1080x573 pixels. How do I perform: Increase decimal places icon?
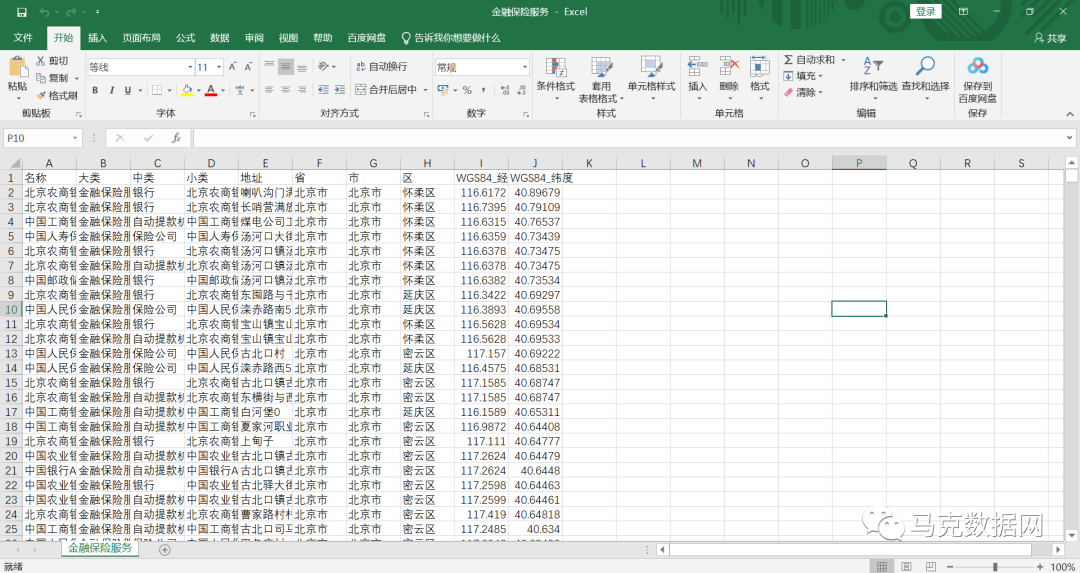coord(505,90)
